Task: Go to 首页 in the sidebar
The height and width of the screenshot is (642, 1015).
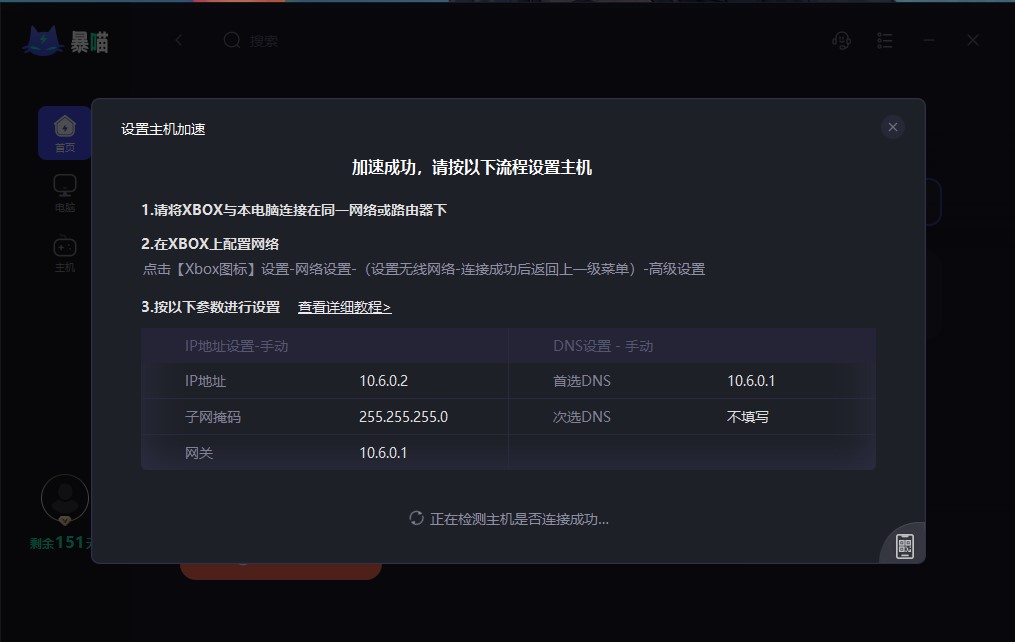Action: (x=65, y=133)
